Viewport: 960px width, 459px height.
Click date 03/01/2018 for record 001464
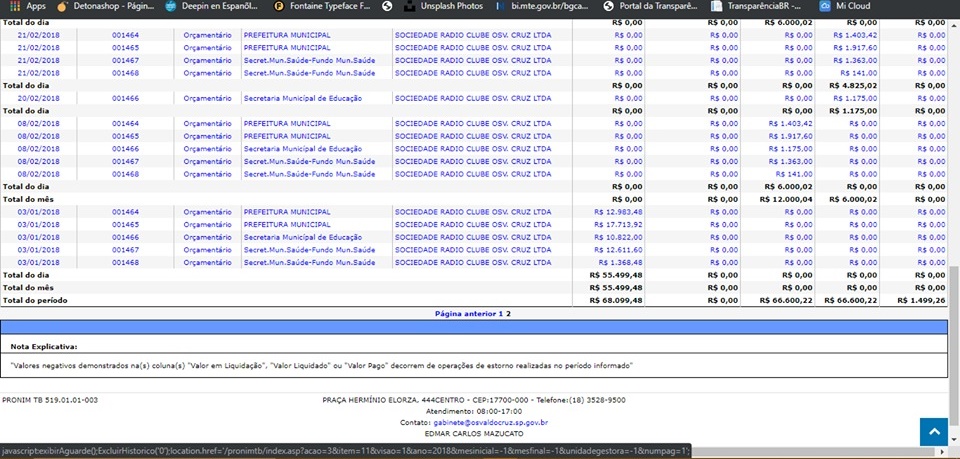coord(38,212)
